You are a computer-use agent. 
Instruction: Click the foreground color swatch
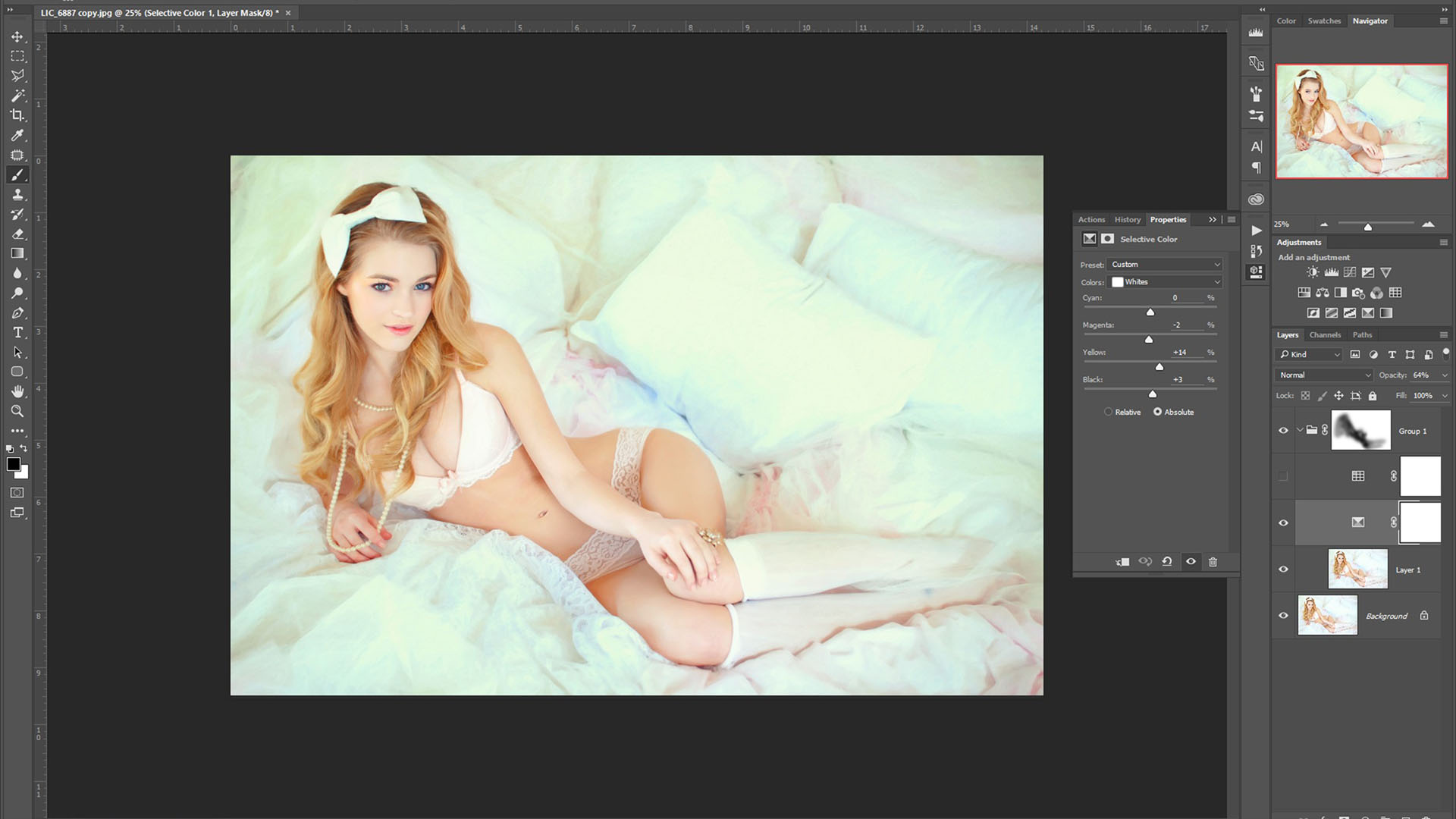pyautogui.click(x=13, y=464)
